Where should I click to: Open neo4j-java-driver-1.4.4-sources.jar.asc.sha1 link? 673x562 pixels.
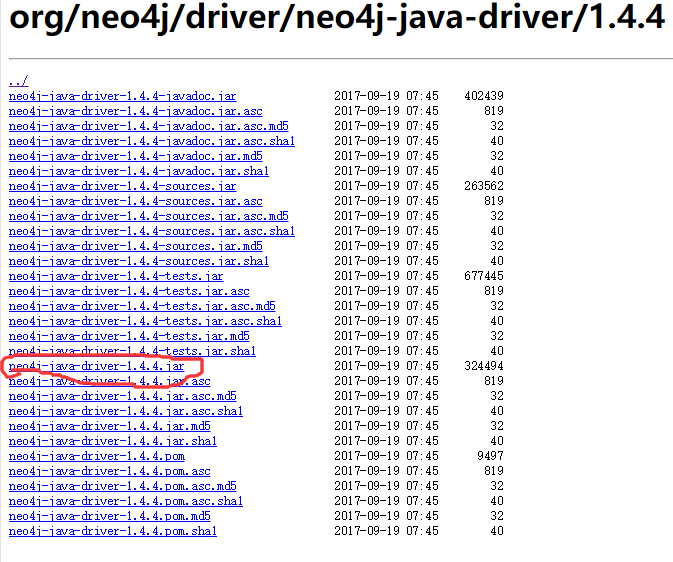pos(152,231)
